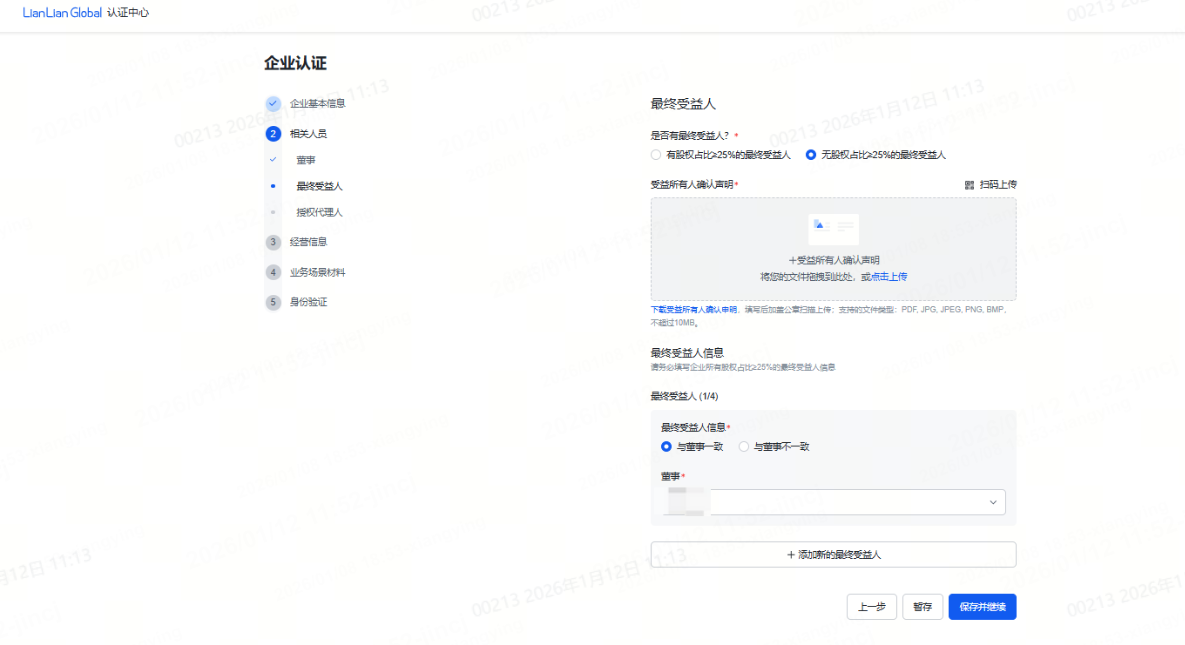Image resolution: width=1185 pixels, height=645 pixels.
Task: Click the 受益所有人确认声明 upload drop area
Action: [x=834, y=250]
